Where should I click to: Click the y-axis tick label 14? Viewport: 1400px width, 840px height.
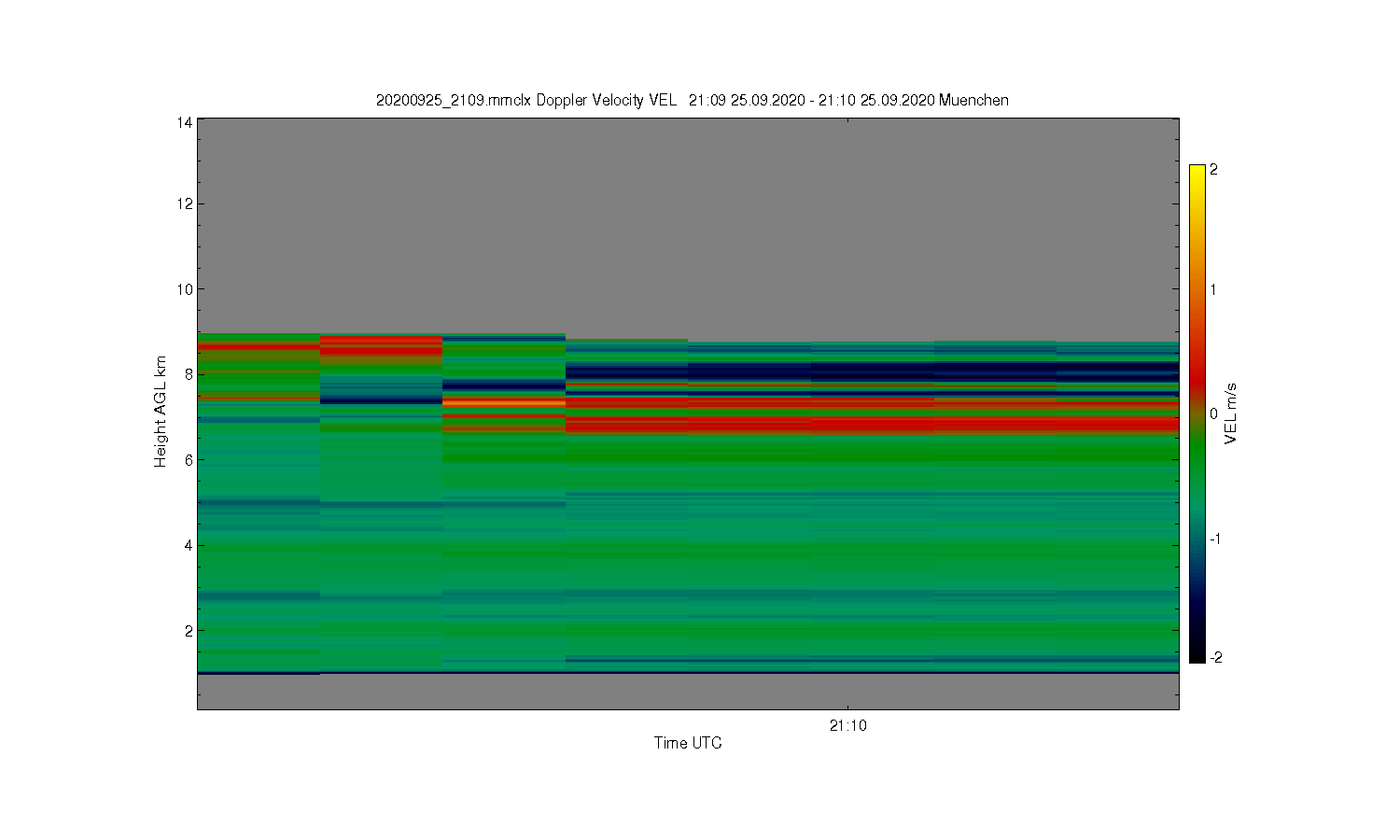click(185, 122)
